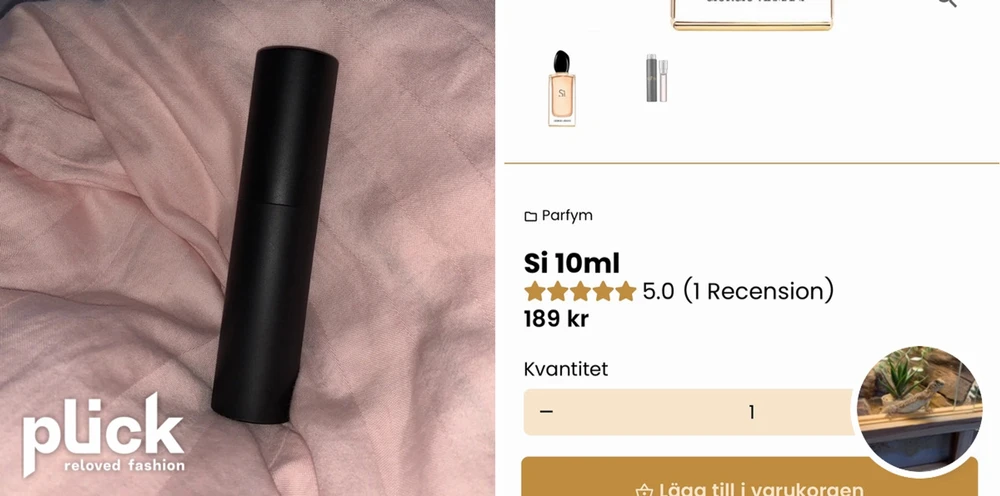Open the 1 Recension reviews link
The image size is (1000, 496).
click(758, 291)
